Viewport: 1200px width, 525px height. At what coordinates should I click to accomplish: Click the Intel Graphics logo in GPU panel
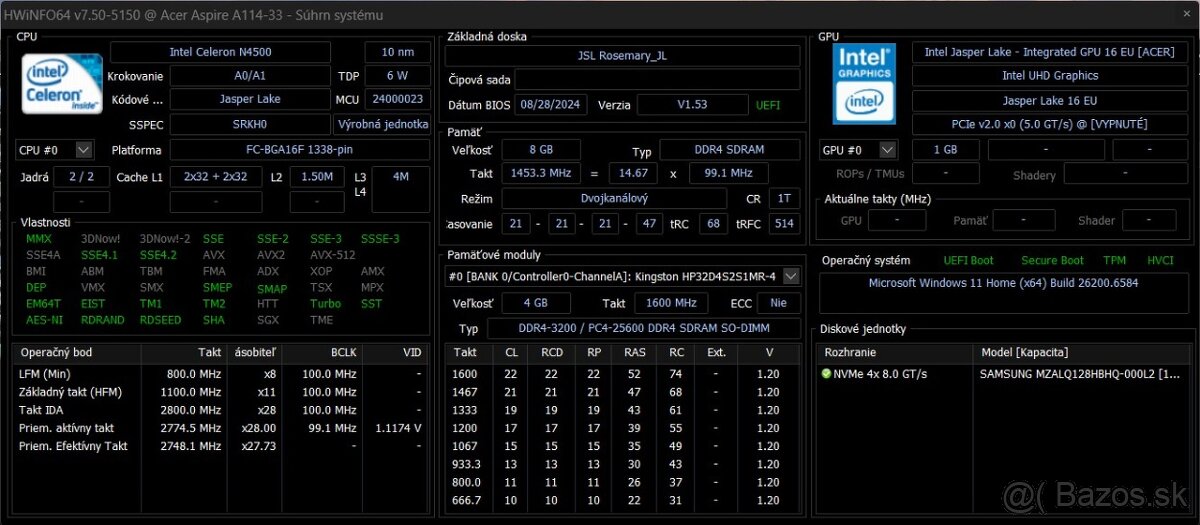point(866,83)
